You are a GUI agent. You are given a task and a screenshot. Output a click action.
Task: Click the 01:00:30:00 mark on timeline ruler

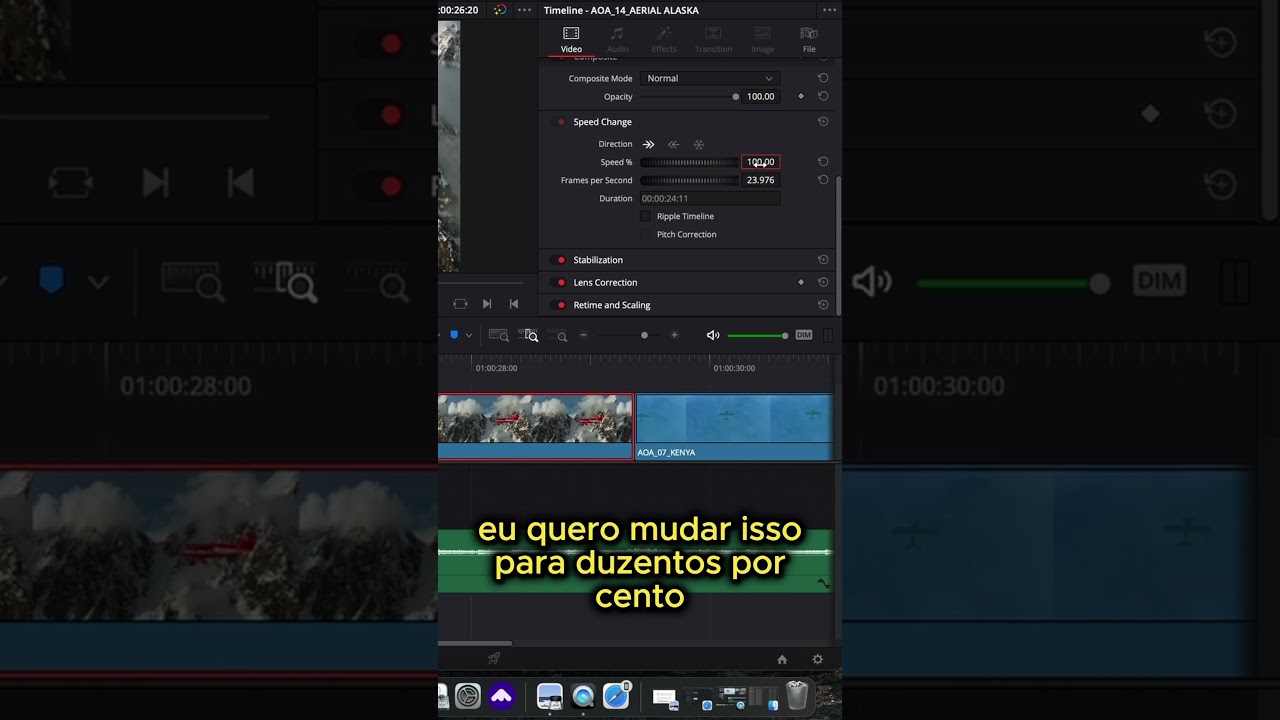(733, 368)
